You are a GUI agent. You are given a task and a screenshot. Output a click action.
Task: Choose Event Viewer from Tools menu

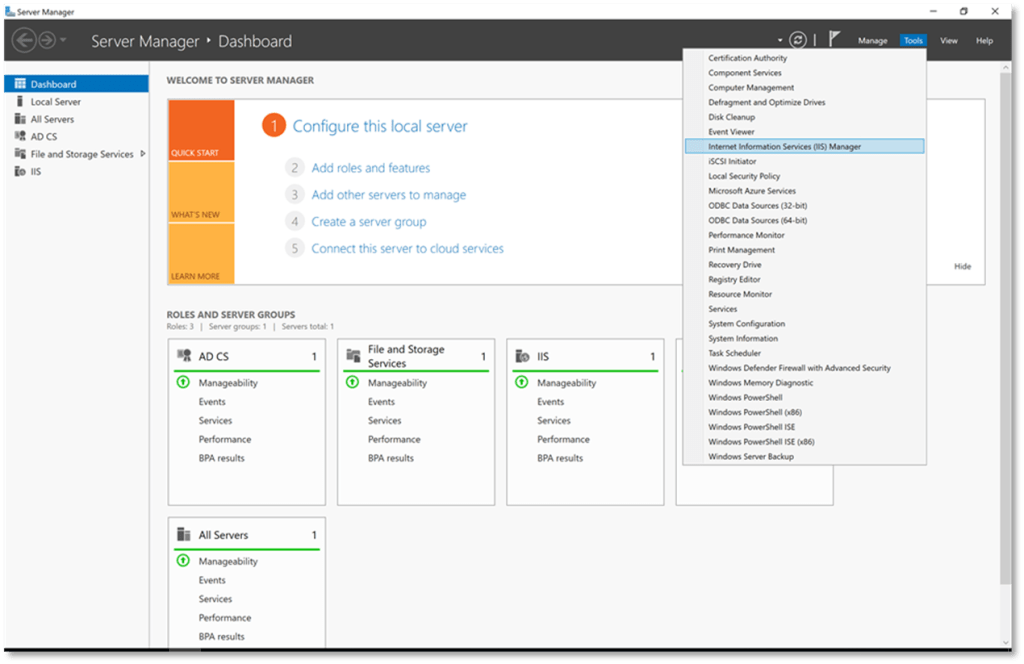click(731, 132)
